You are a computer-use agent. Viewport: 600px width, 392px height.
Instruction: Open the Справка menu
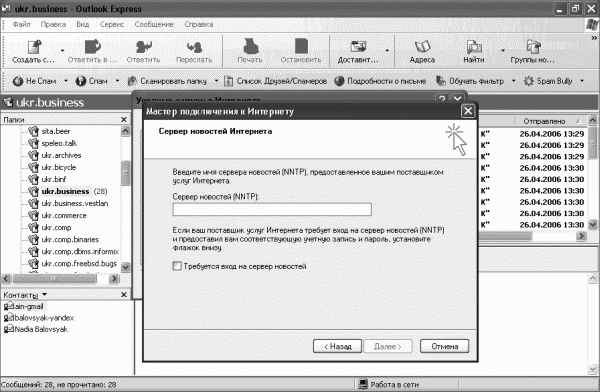[x=199, y=24]
